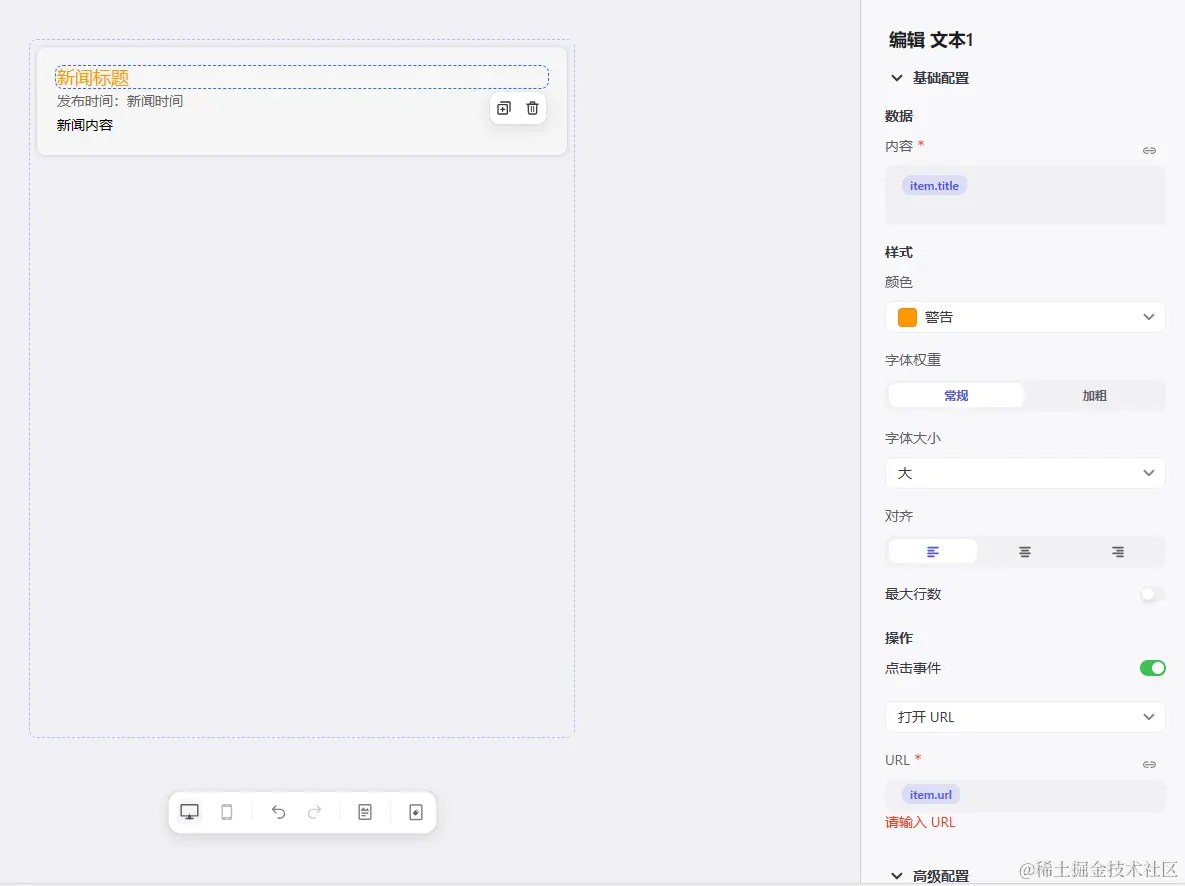Open the data binding link icon beside 内容

1149,150
